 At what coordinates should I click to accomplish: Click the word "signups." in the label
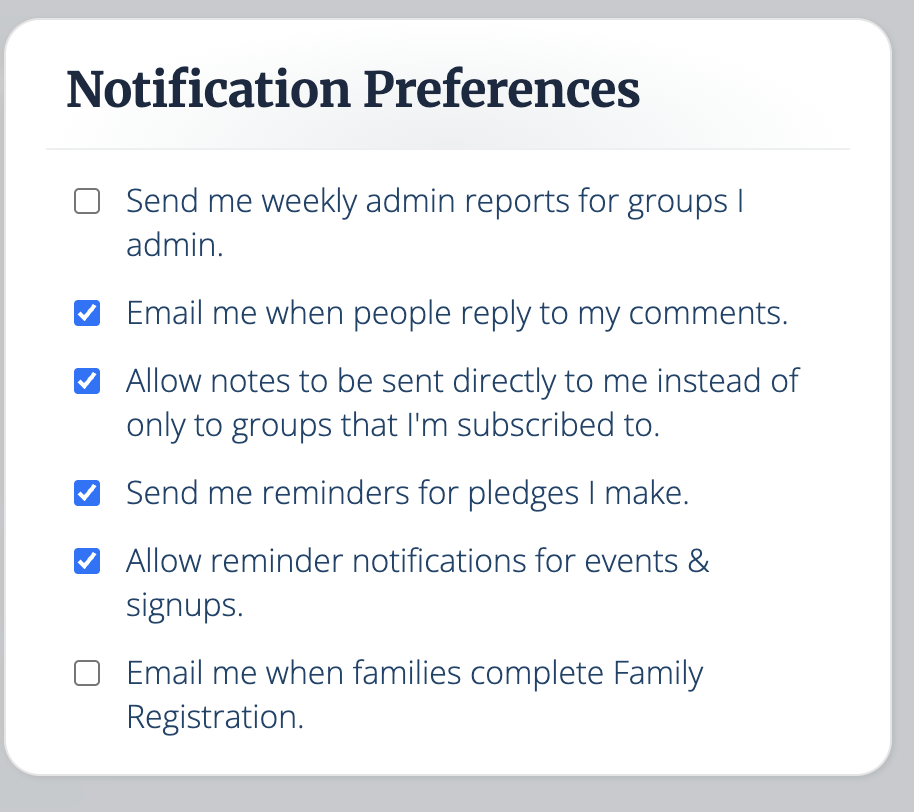coord(184,606)
